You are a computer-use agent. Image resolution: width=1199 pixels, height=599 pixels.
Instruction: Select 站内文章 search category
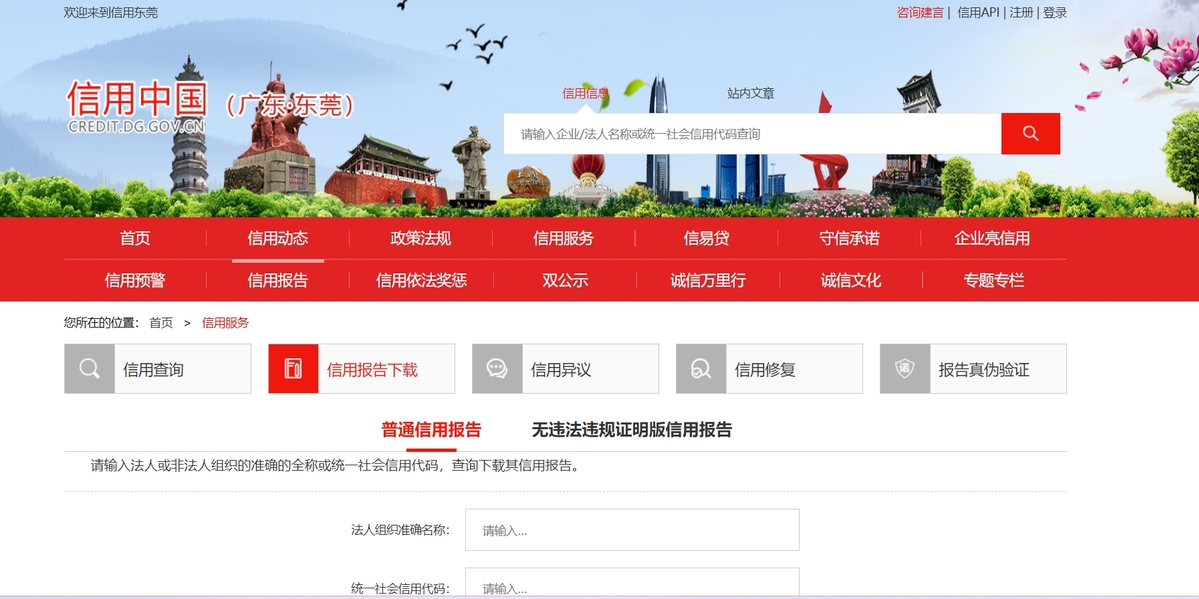750,93
